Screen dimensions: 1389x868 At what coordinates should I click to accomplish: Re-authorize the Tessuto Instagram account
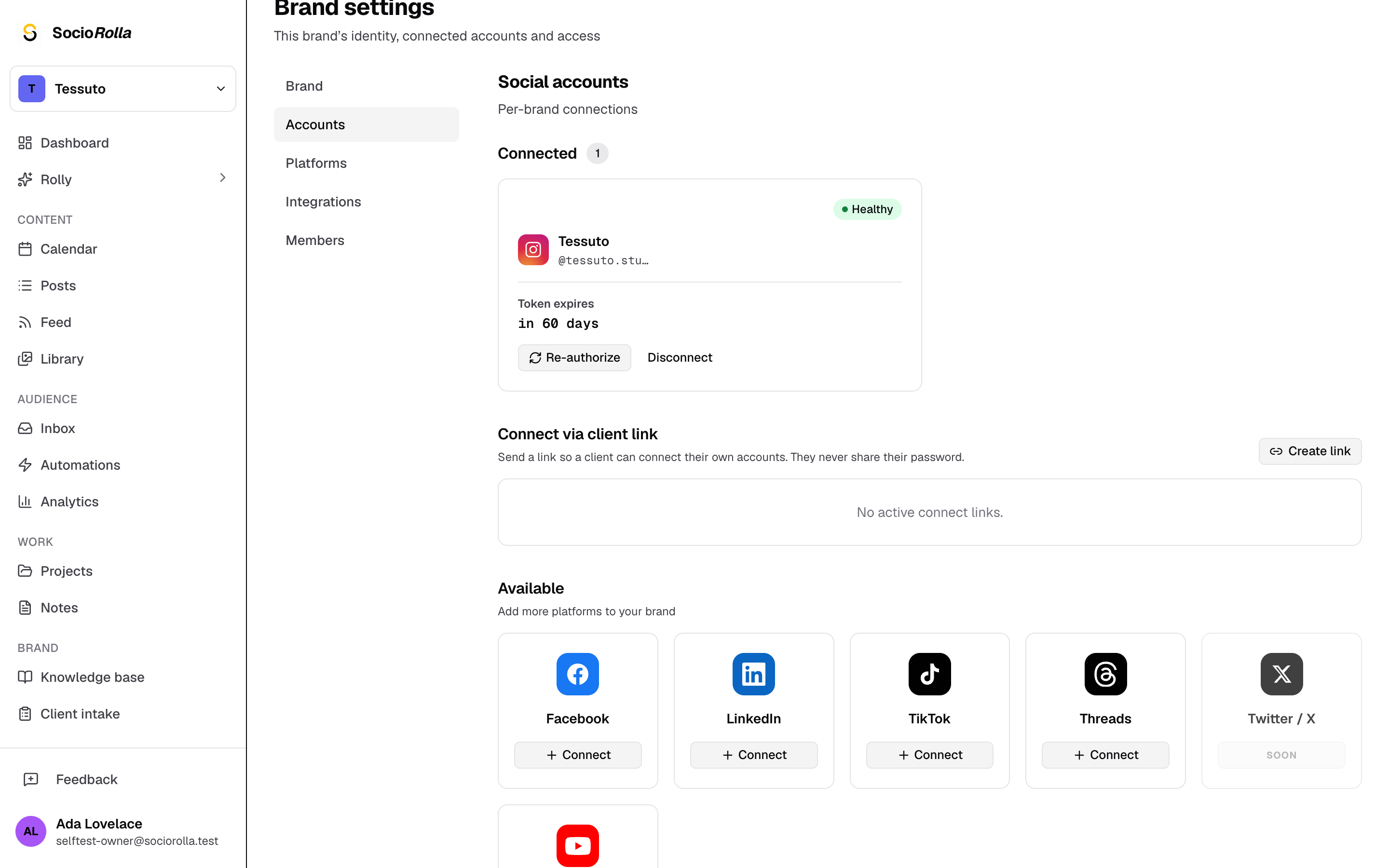[574, 358]
